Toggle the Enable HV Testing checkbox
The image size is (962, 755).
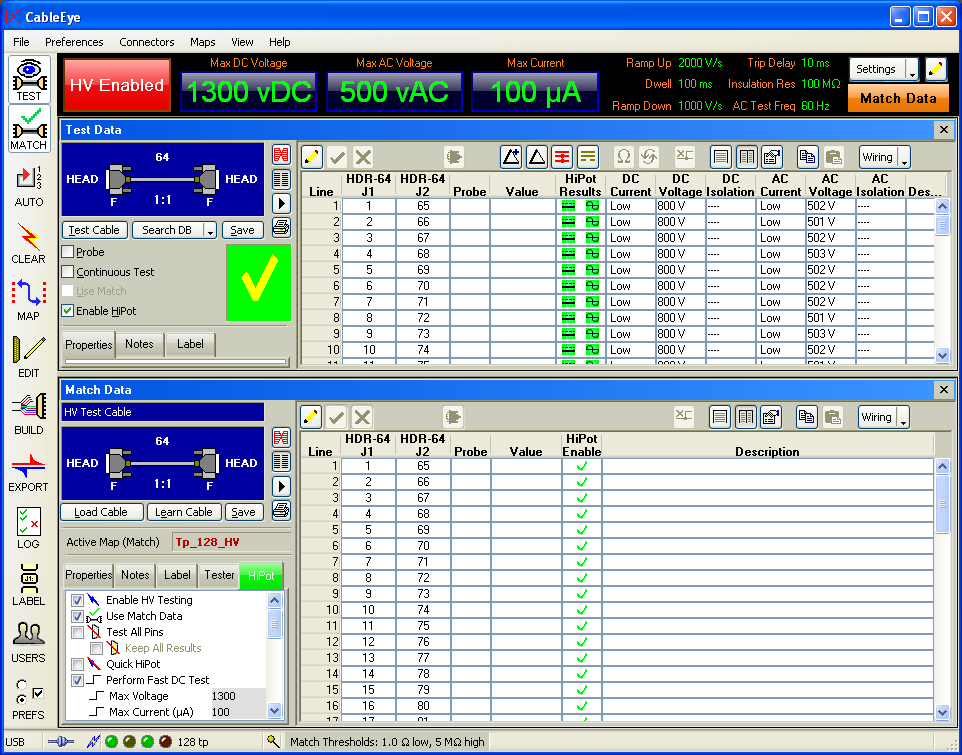77,600
